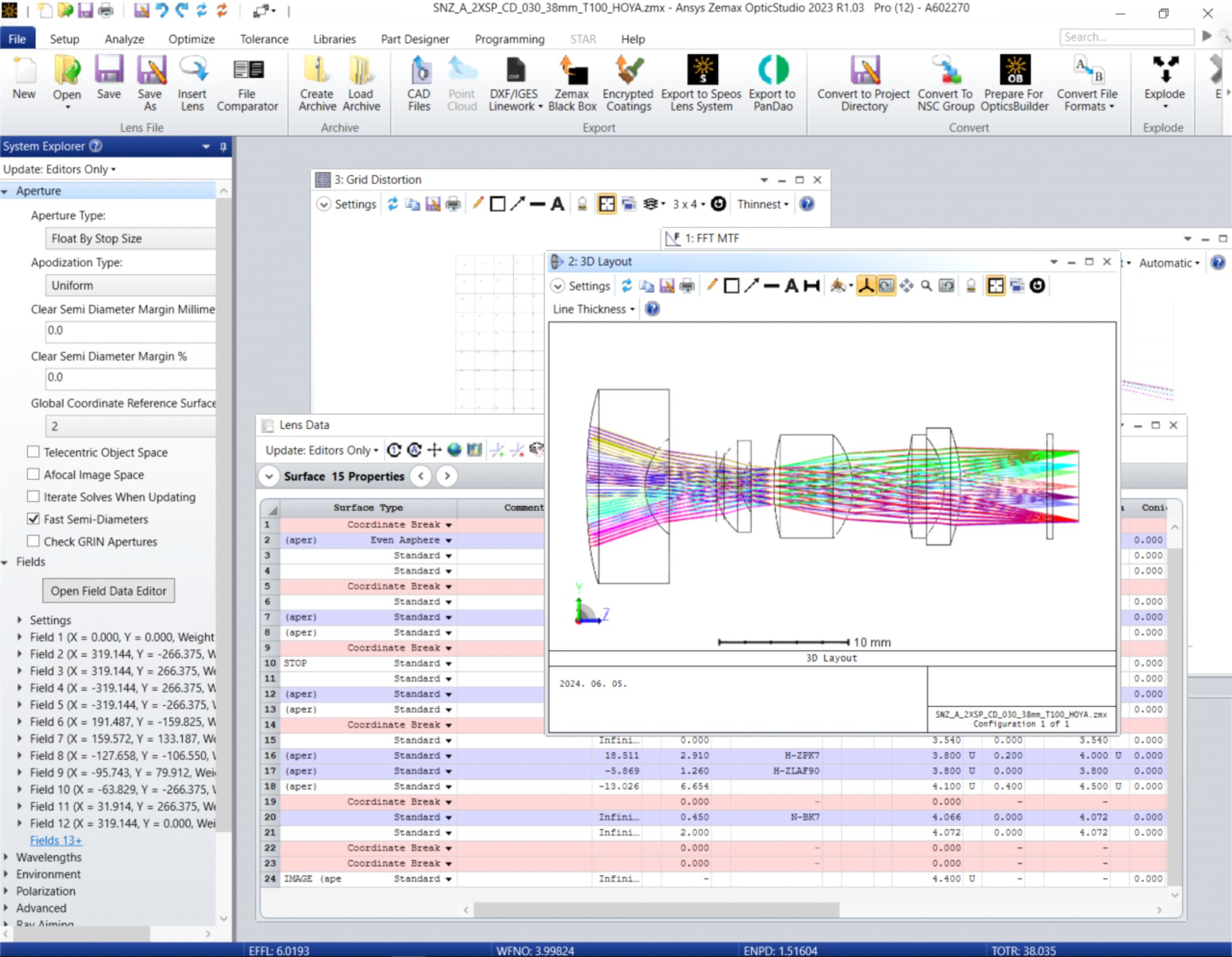Open Thinnest dropdown in Grid Distortion
Image resolution: width=1232 pixels, height=957 pixels.
point(763,204)
